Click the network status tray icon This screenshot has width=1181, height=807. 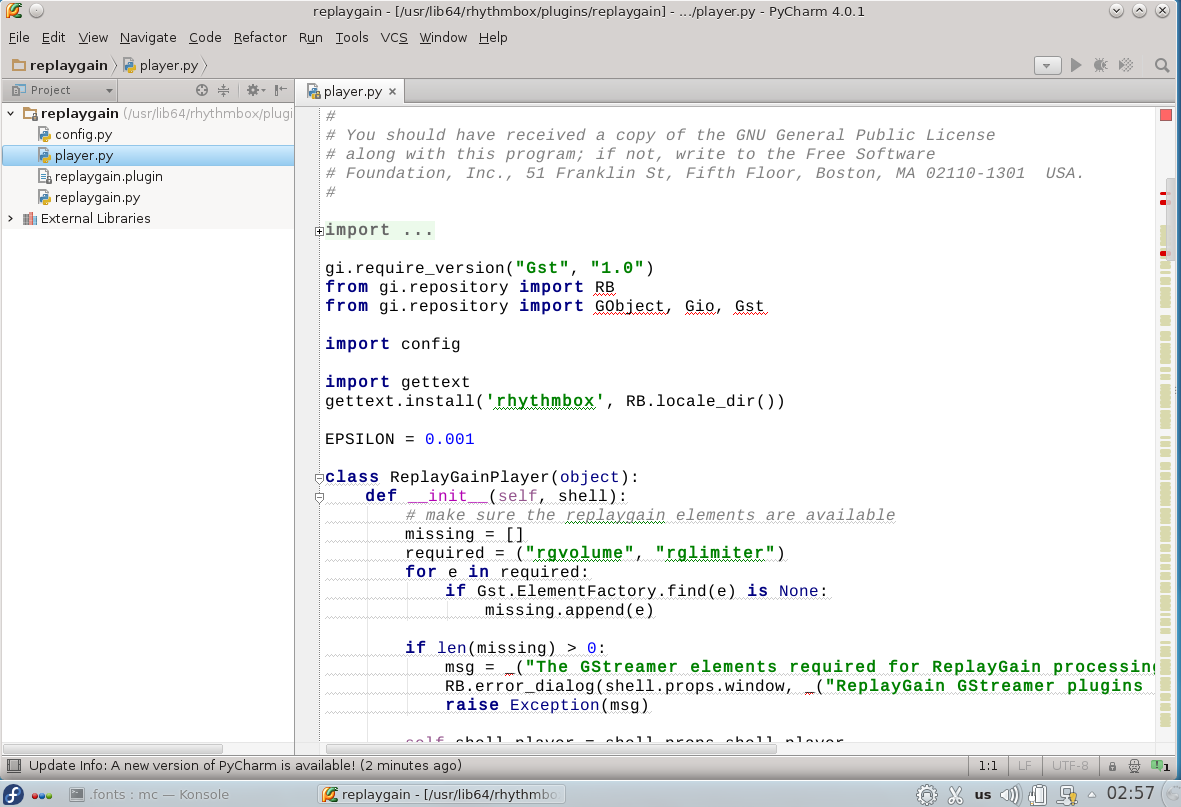[1067, 794]
